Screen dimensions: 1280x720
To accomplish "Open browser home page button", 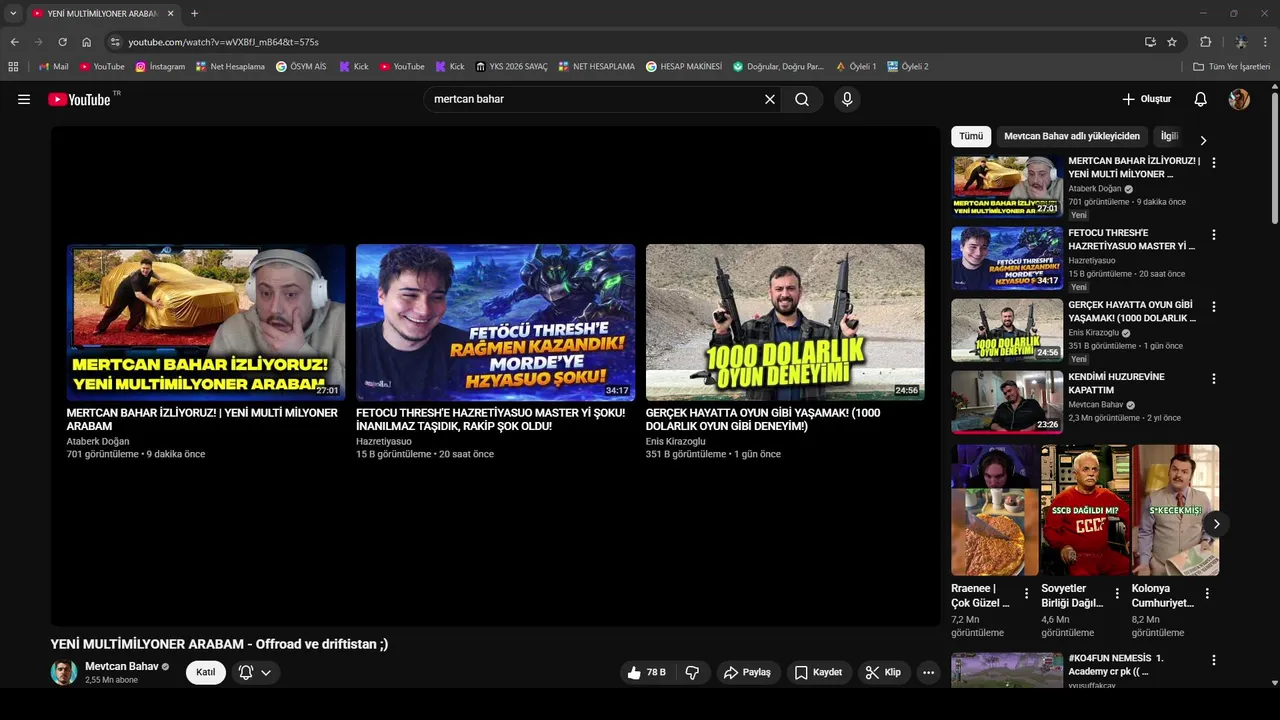I will coord(86,42).
